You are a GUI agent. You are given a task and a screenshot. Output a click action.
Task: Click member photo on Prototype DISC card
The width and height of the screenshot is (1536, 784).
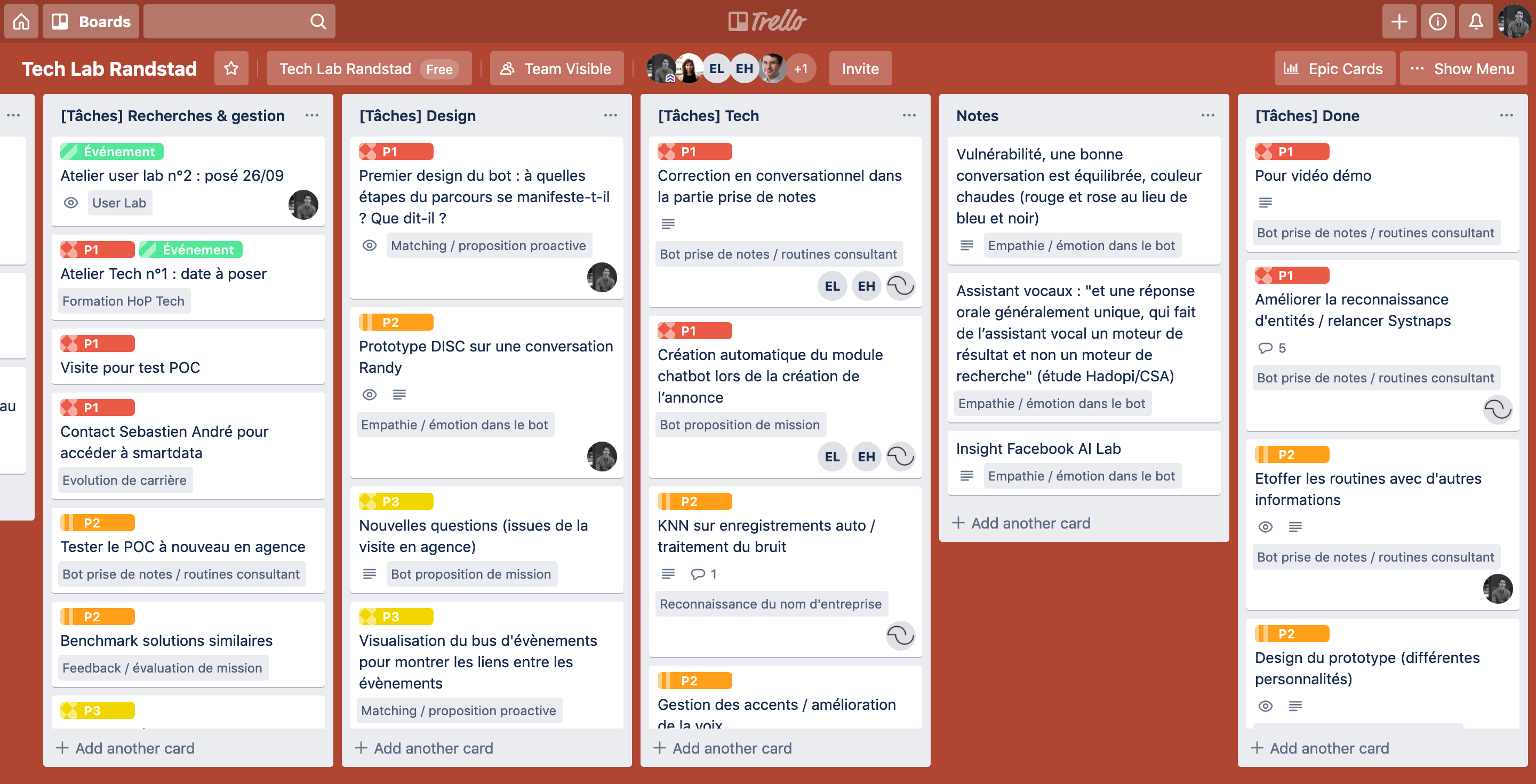[602, 457]
